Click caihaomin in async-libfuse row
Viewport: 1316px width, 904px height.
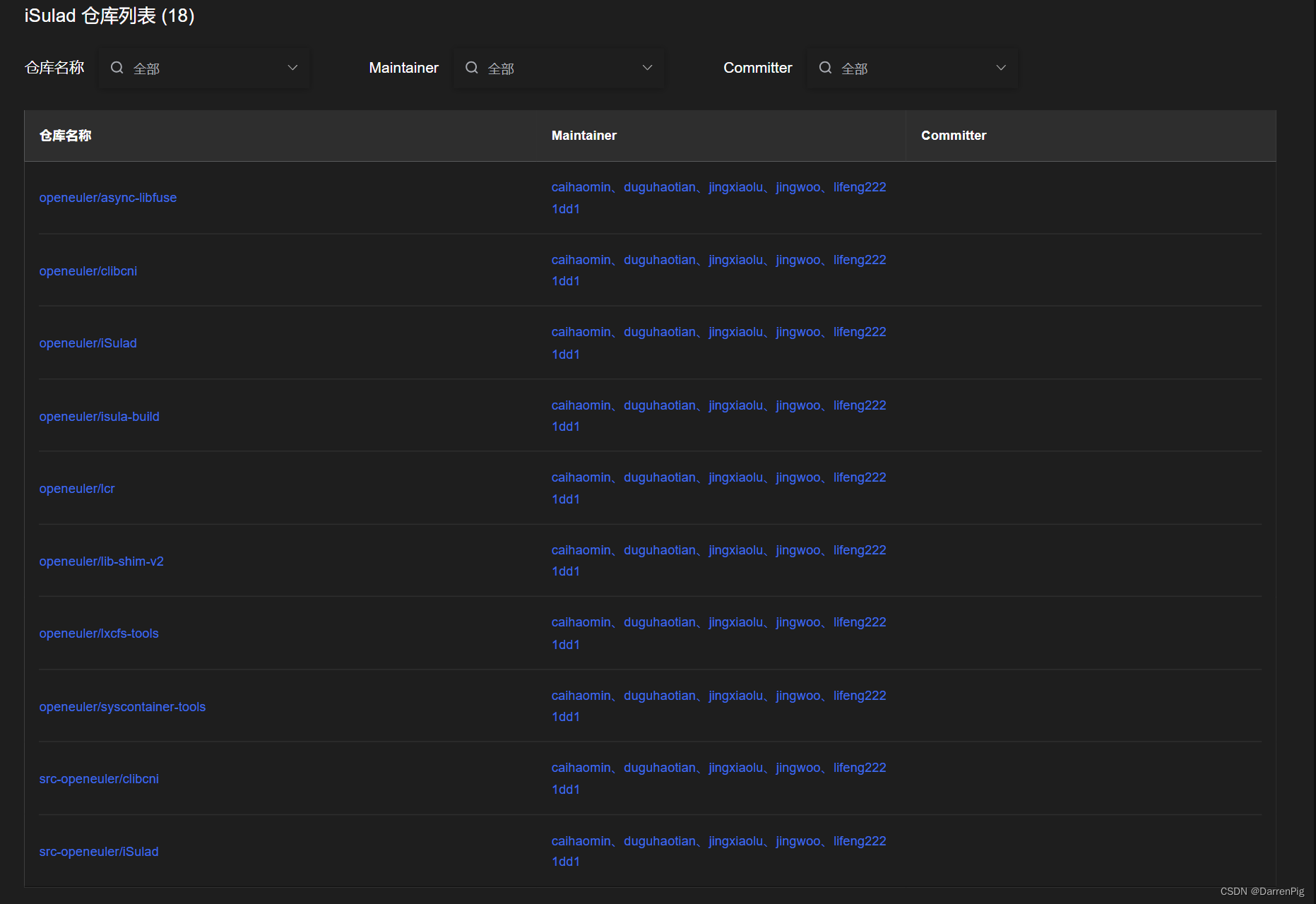(x=581, y=187)
